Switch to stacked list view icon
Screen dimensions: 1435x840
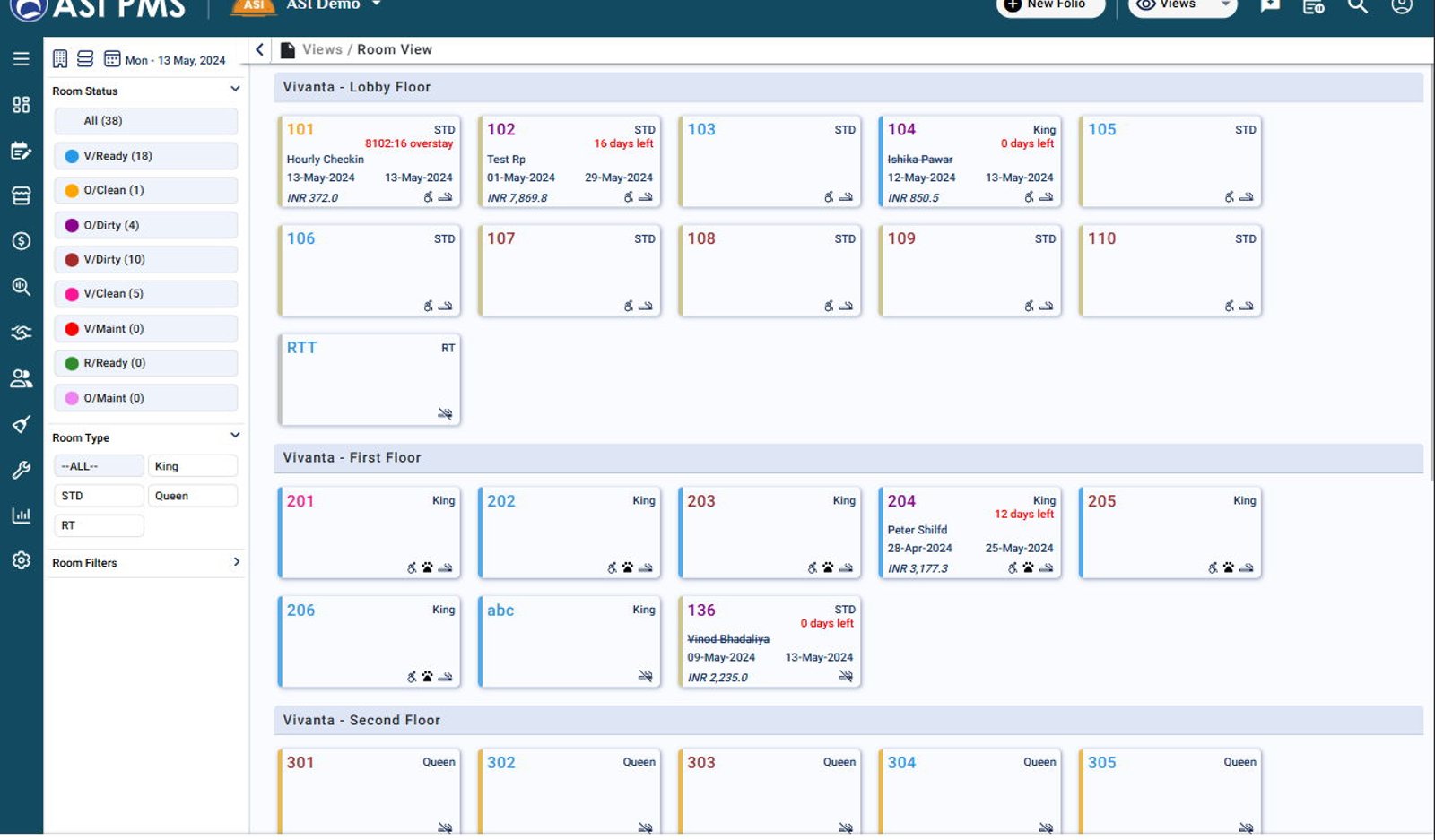(x=85, y=59)
